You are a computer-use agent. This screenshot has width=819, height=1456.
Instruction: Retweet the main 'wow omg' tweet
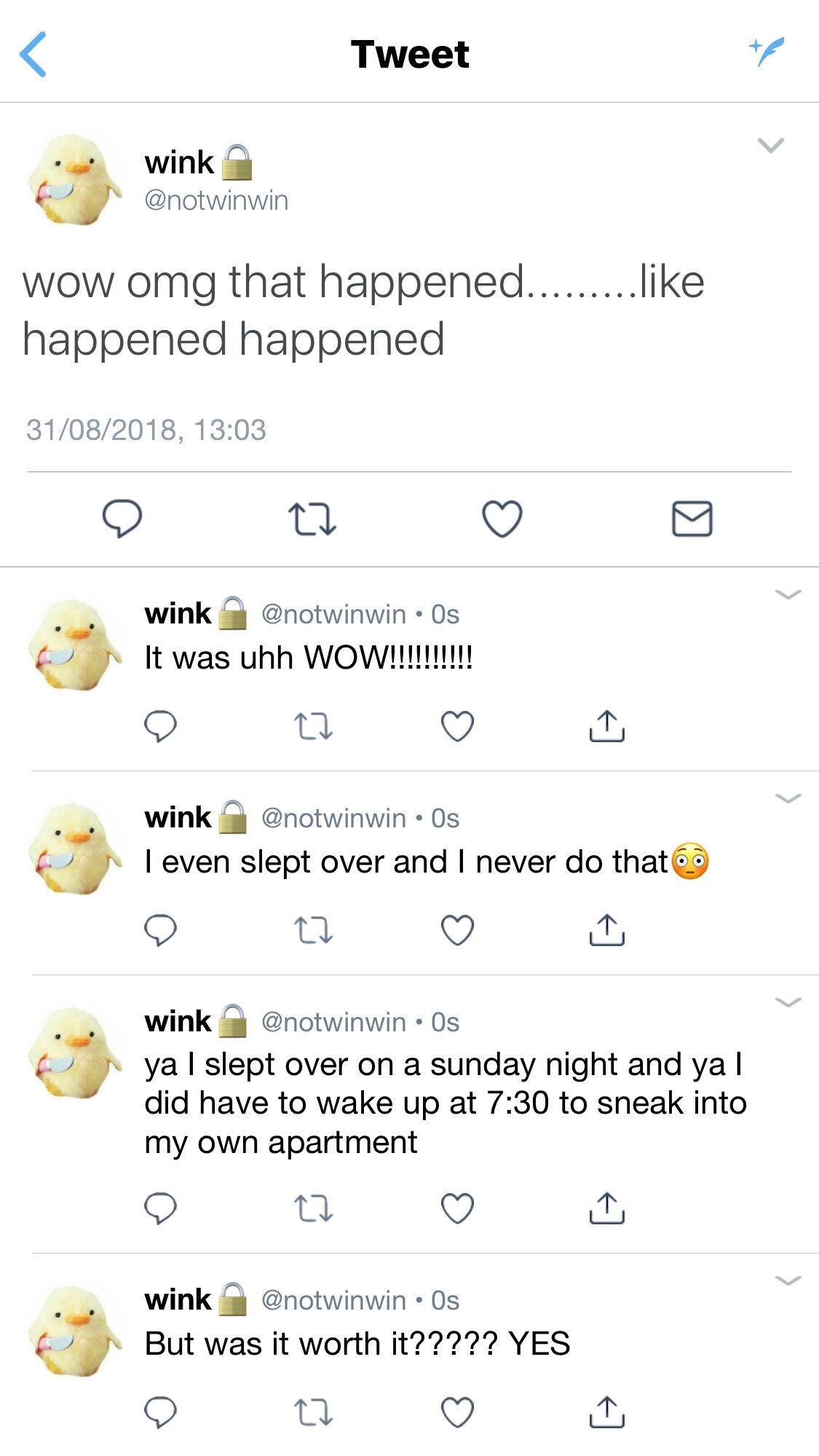coord(312,519)
